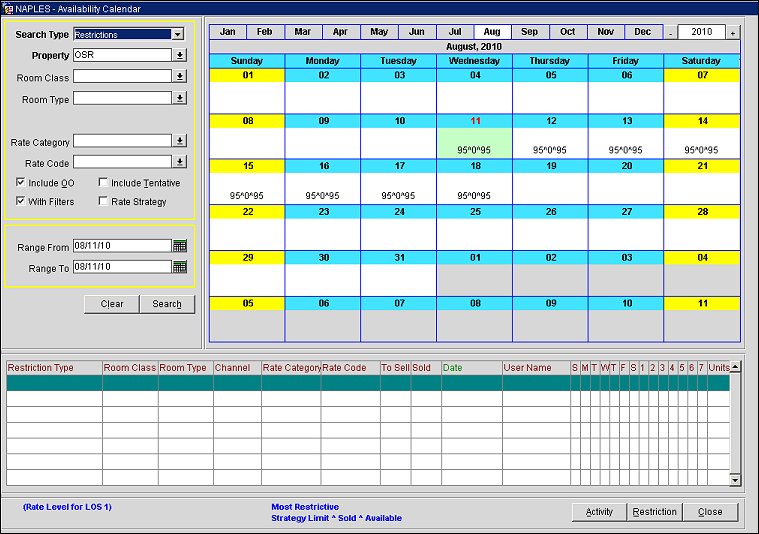
Task: Expand the Room Class list arrow
Action: coord(180,77)
